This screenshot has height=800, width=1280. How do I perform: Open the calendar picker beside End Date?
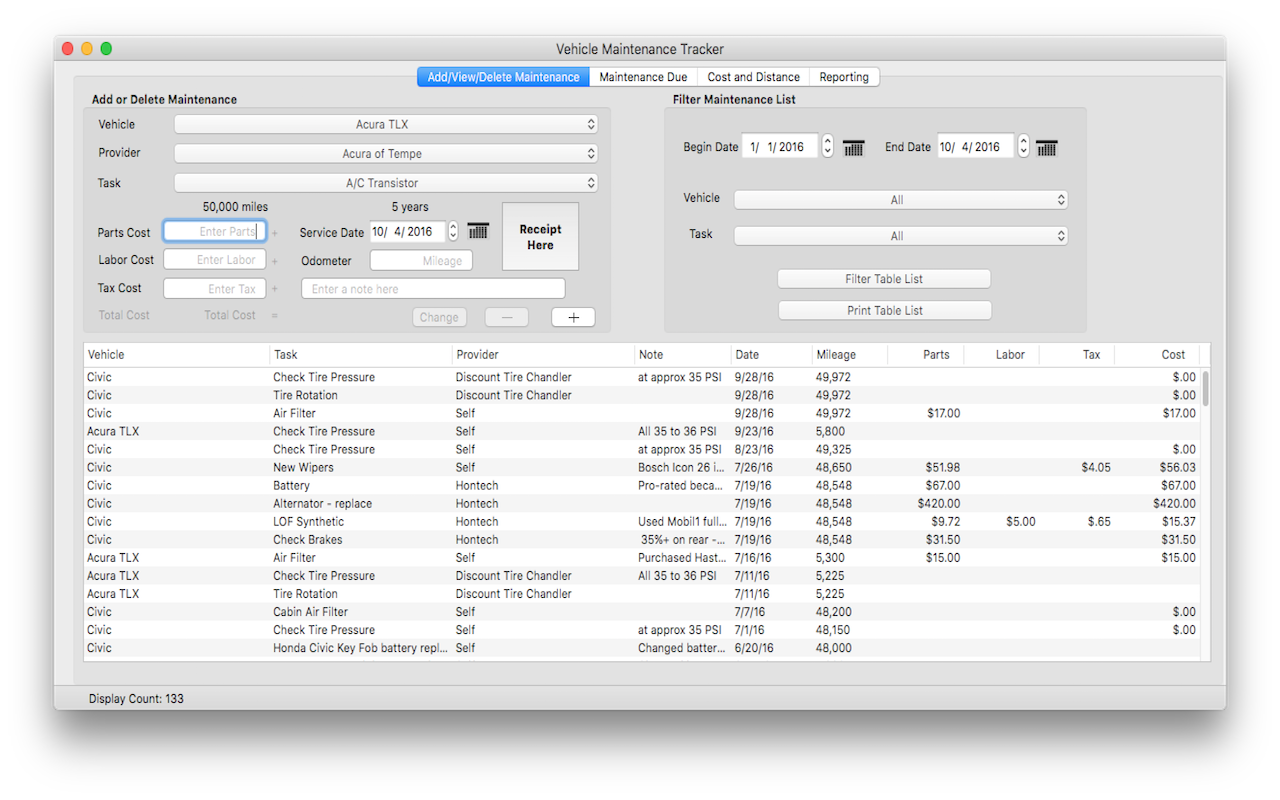click(1046, 146)
